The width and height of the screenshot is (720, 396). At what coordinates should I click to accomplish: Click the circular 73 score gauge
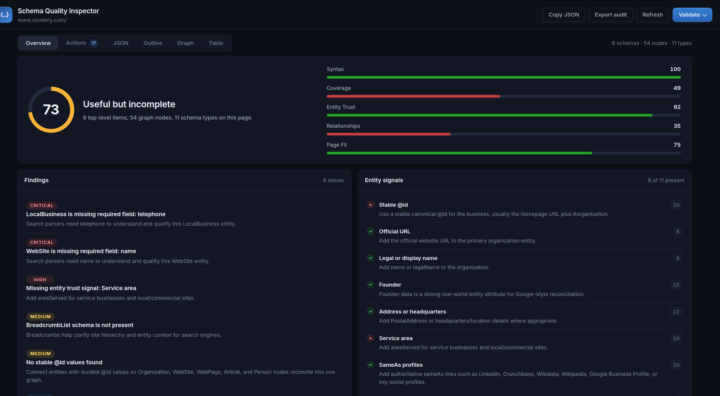click(51, 110)
